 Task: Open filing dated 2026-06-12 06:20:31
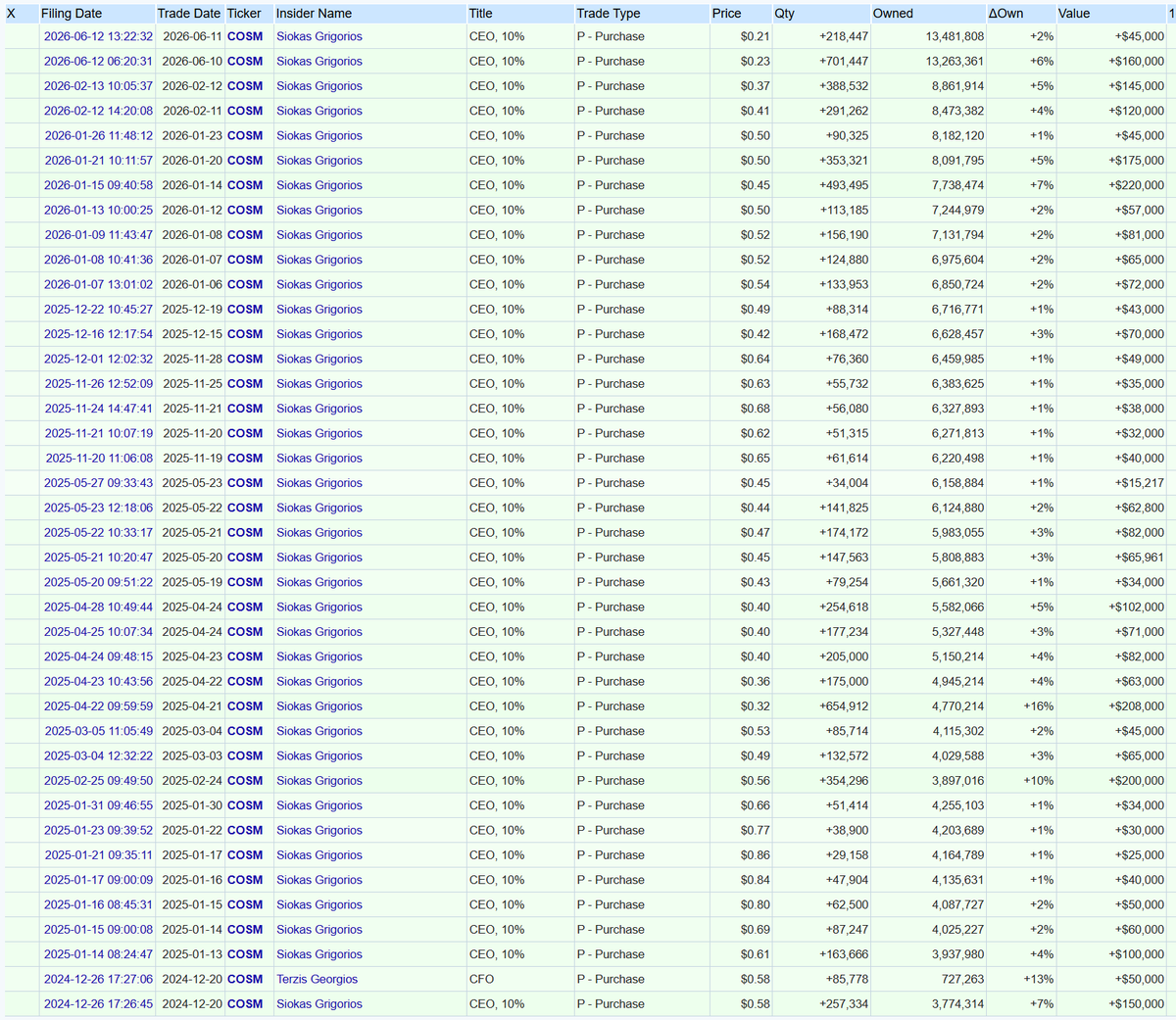(x=98, y=61)
